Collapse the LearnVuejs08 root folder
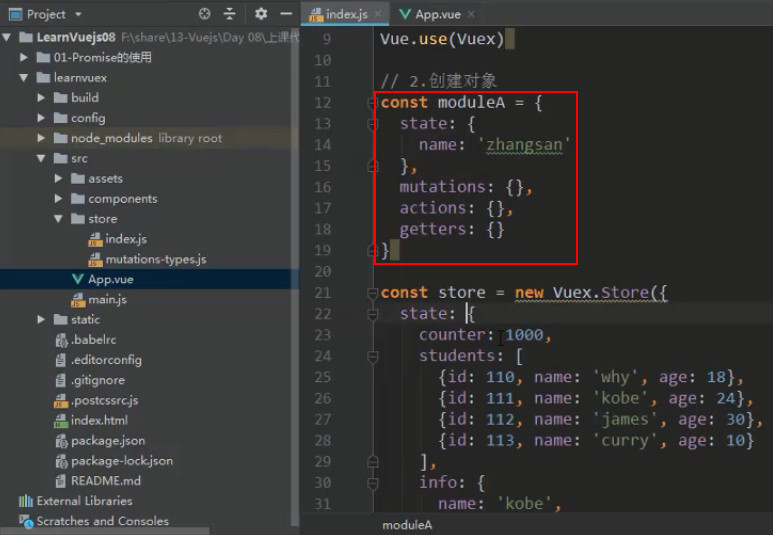The width and height of the screenshot is (773, 535). [6, 37]
